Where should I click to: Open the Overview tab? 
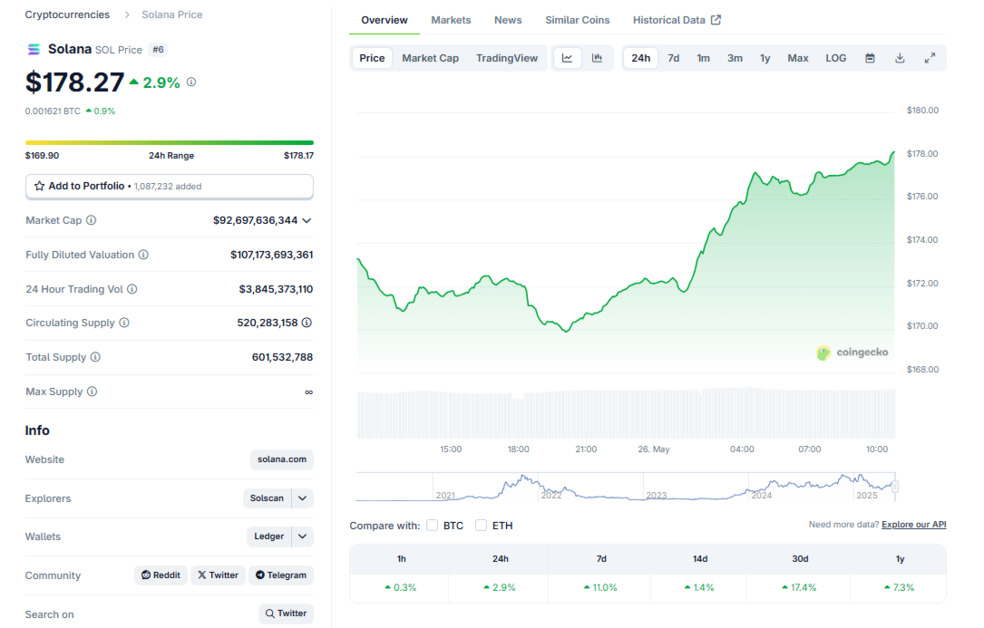coord(384,20)
